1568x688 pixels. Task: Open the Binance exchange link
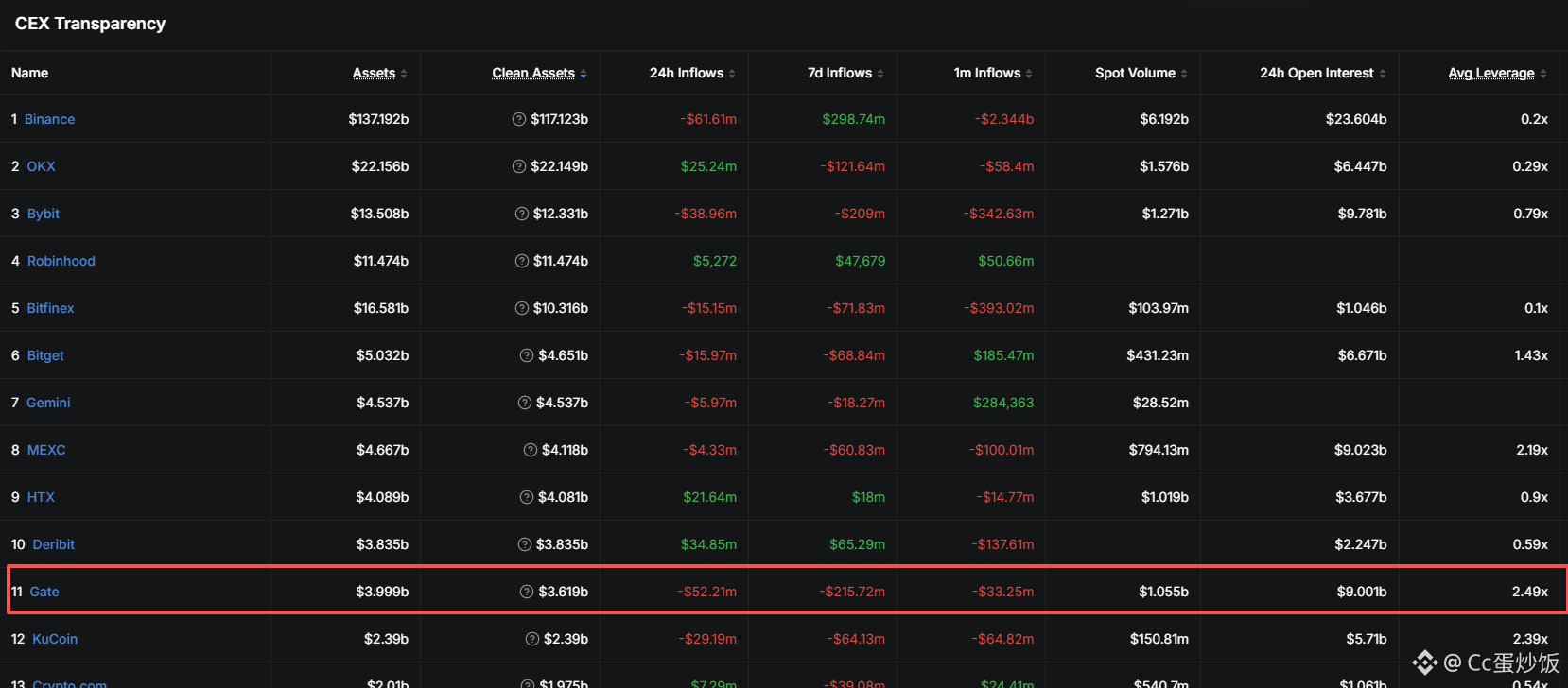tap(50, 119)
